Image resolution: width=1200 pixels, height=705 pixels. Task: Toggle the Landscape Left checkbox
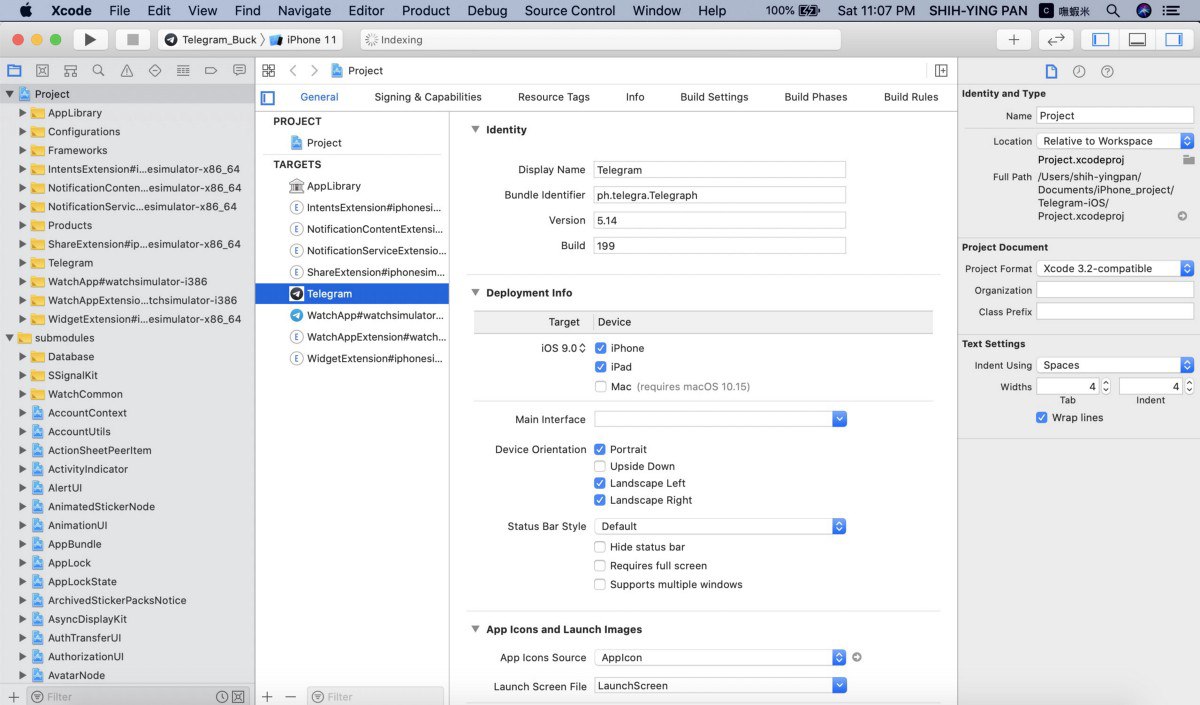(600, 483)
